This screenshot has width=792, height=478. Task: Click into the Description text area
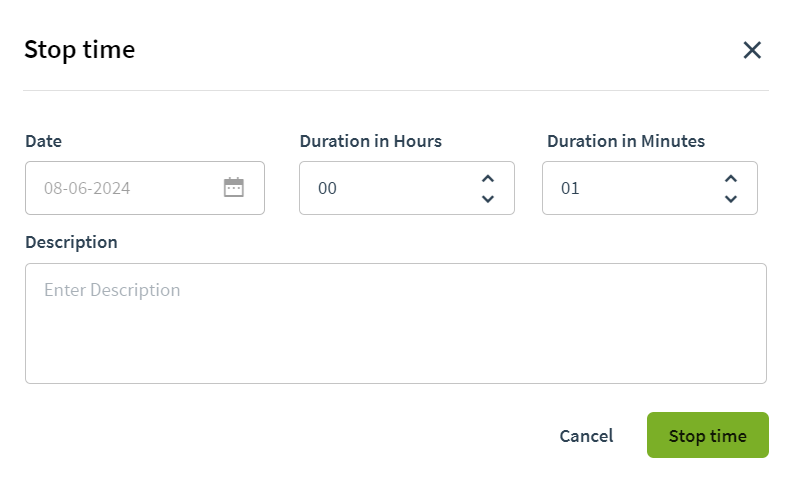click(396, 323)
